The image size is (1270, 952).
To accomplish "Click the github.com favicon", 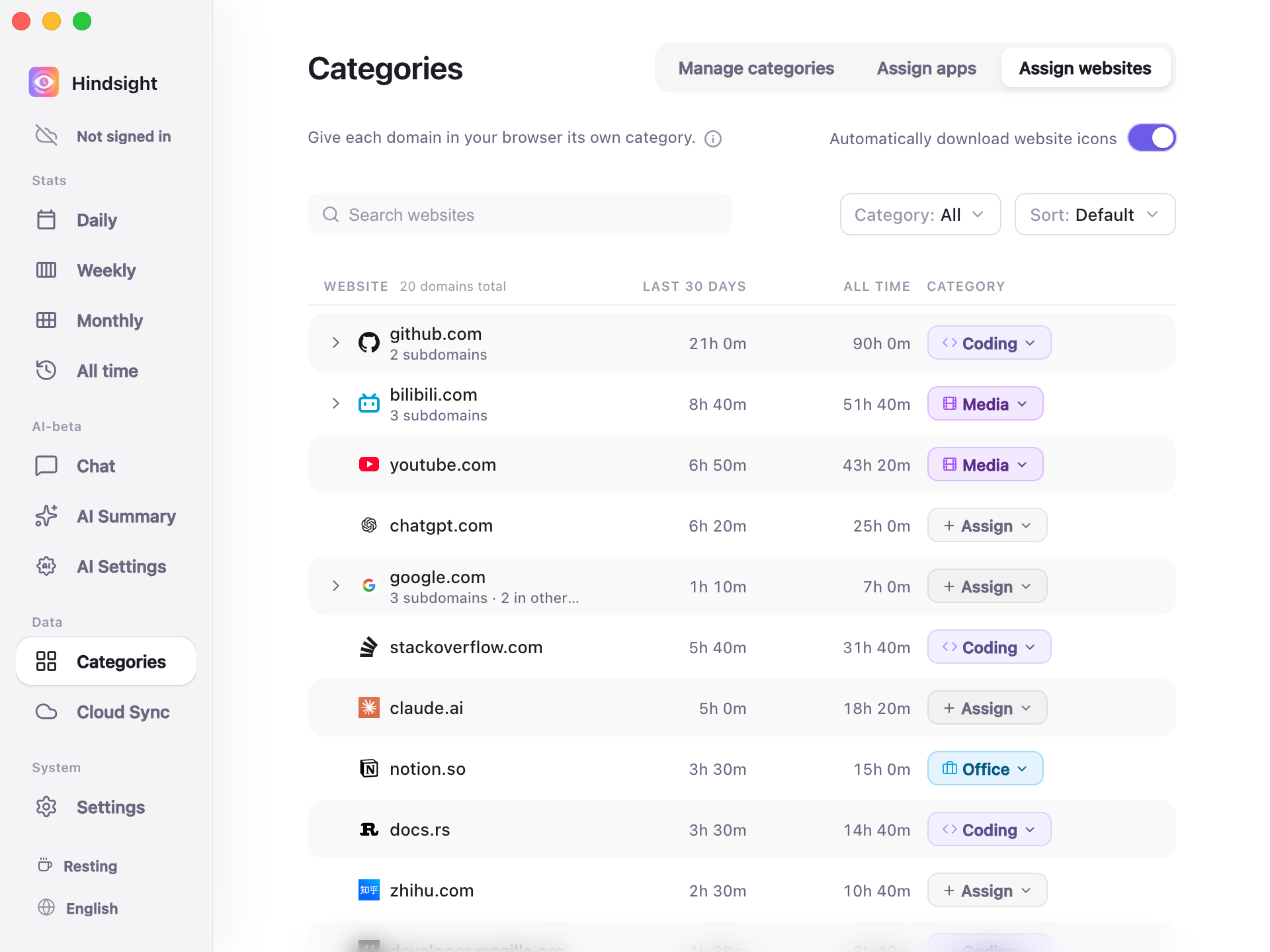I will pyautogui.click(x=369, y=342).
